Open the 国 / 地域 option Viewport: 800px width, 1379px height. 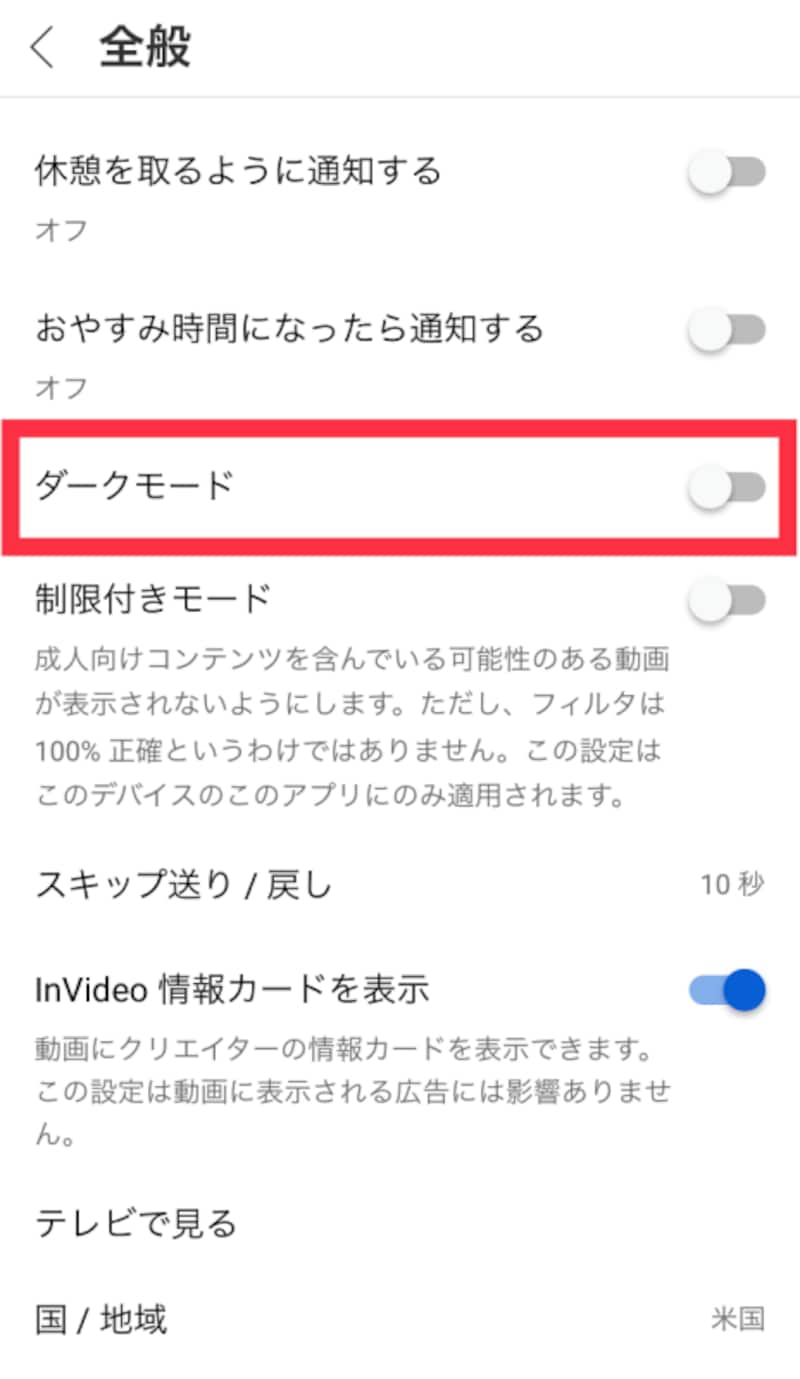click(x=400, y=1320)
